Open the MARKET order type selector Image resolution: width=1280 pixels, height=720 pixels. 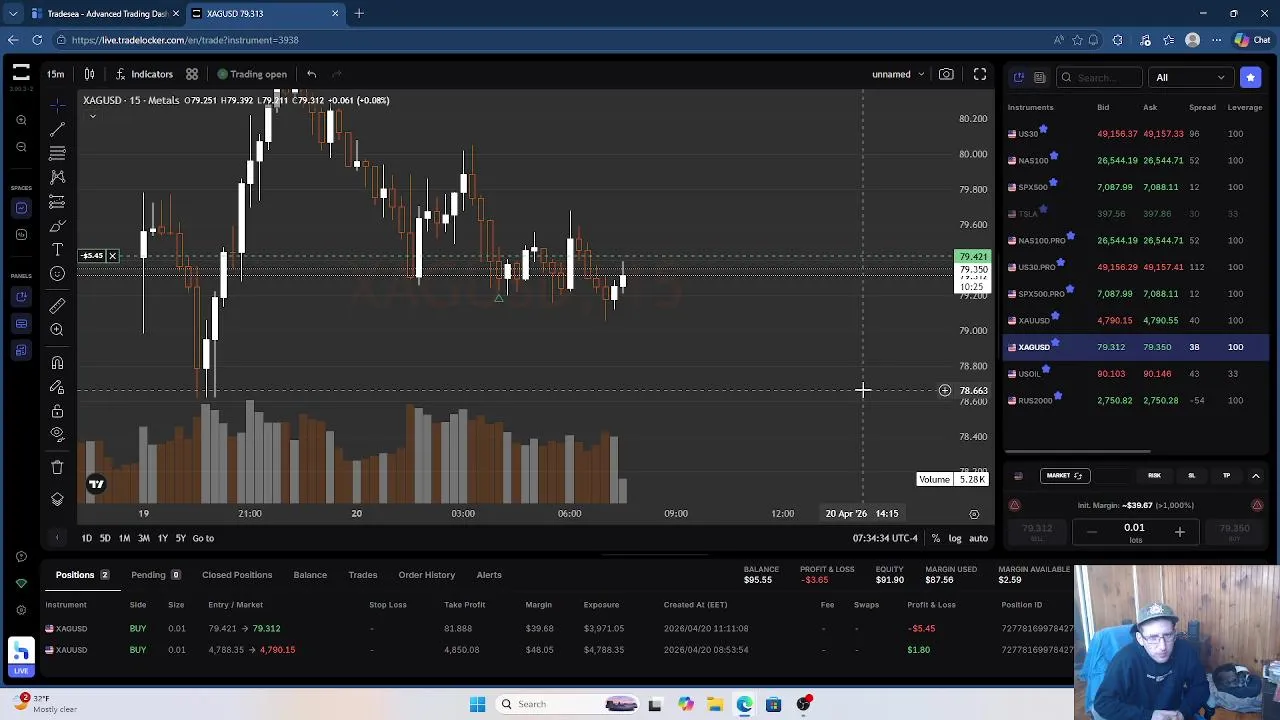[x=1064, y=476]
